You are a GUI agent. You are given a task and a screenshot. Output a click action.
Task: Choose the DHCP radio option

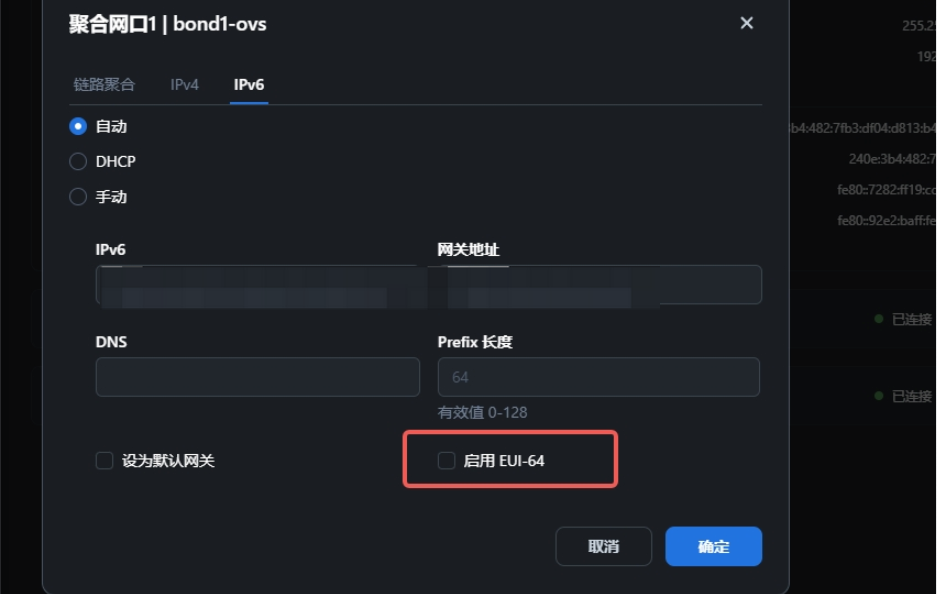[78, 162]
